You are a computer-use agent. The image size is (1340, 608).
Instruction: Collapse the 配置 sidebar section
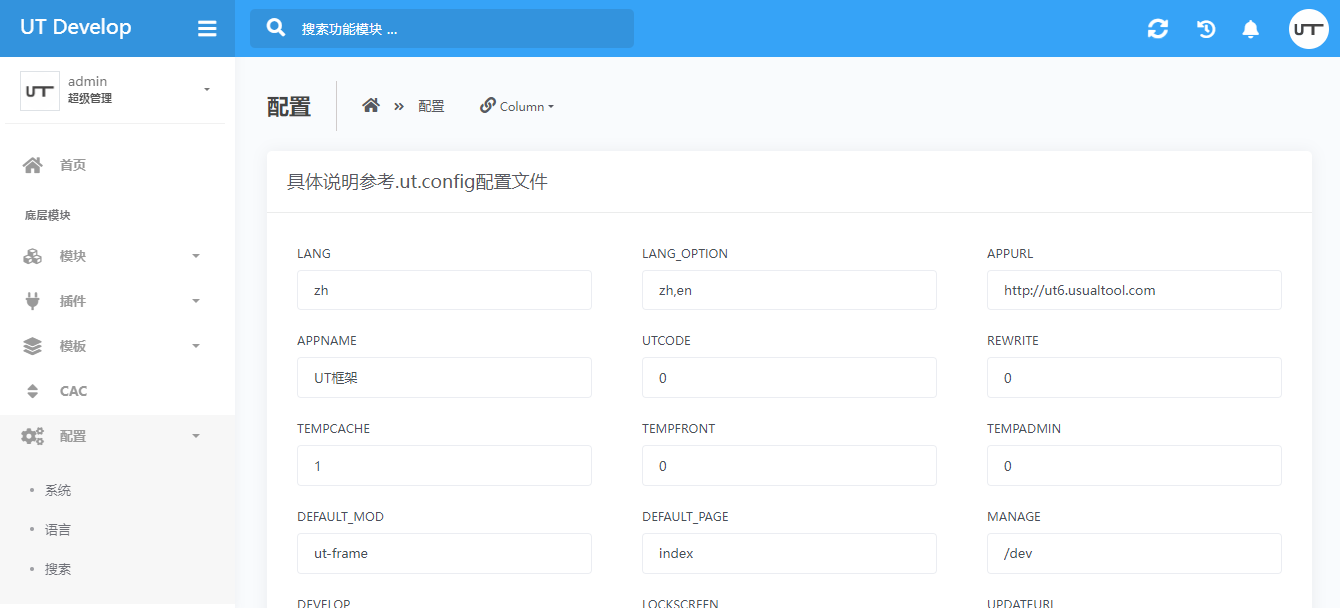pos(112,436)
